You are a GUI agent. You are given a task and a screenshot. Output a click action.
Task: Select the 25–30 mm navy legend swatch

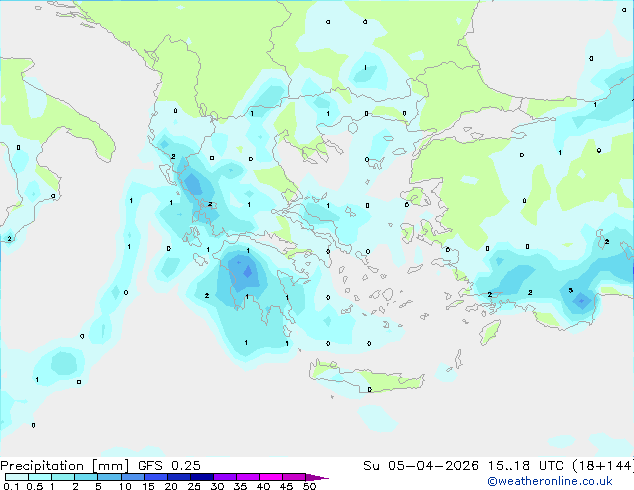tap(201, 477)
